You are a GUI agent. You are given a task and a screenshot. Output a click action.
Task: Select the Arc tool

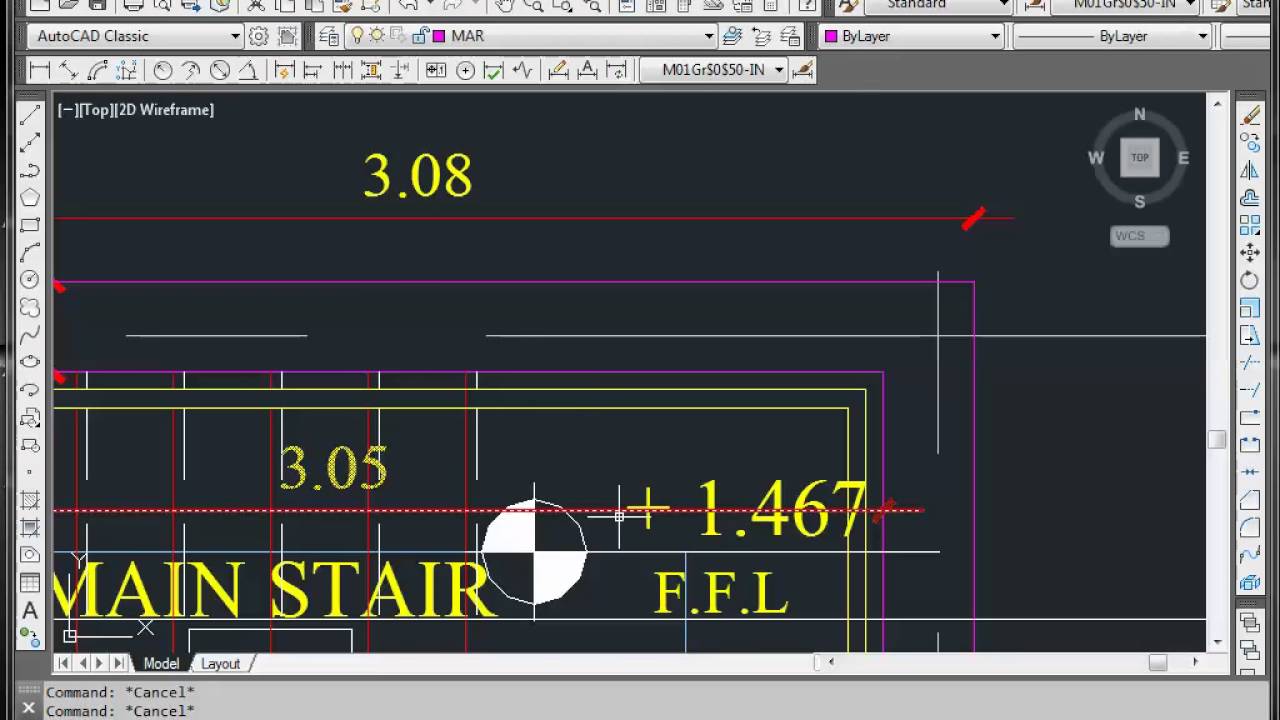click(x=30, y=252)
